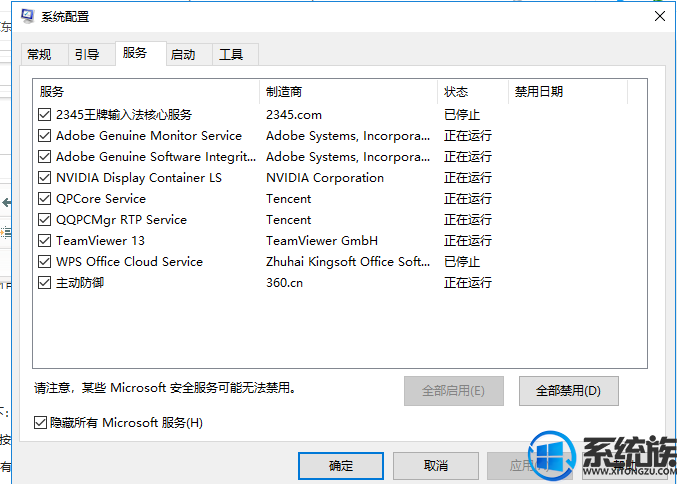Select the 2345.com manufacturer cell
The width and height of the screenshot is (677, 484).
point(294,115)
